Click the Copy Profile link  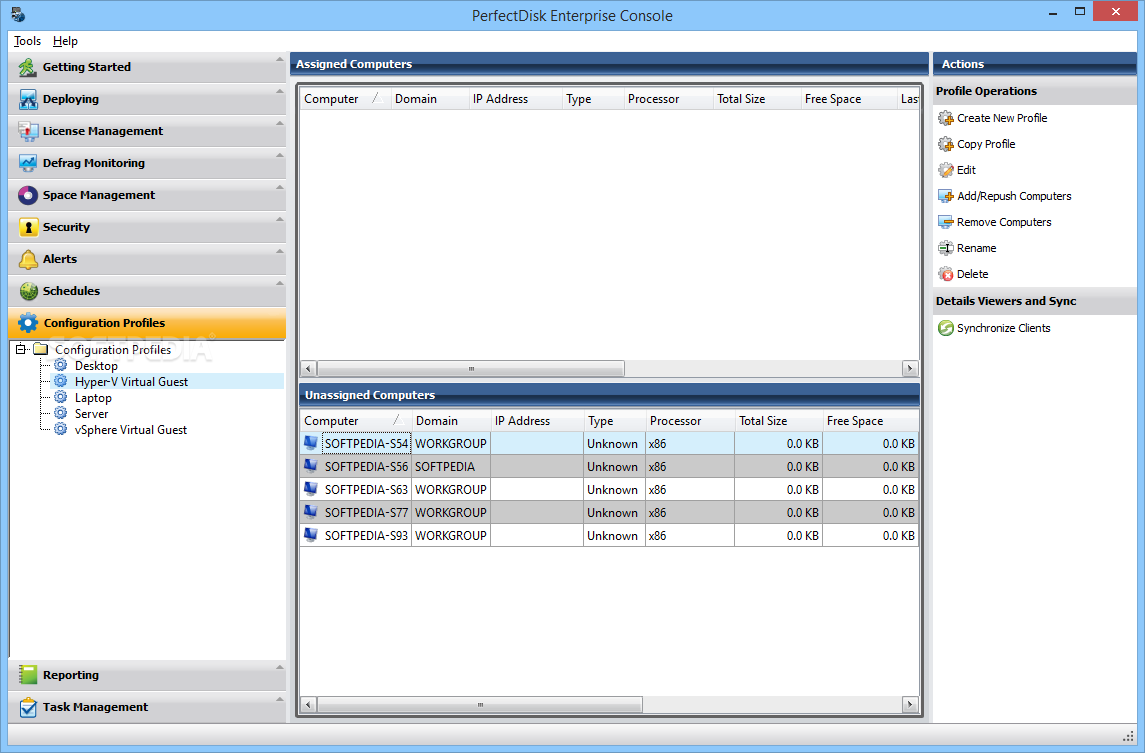click(986, 144)
